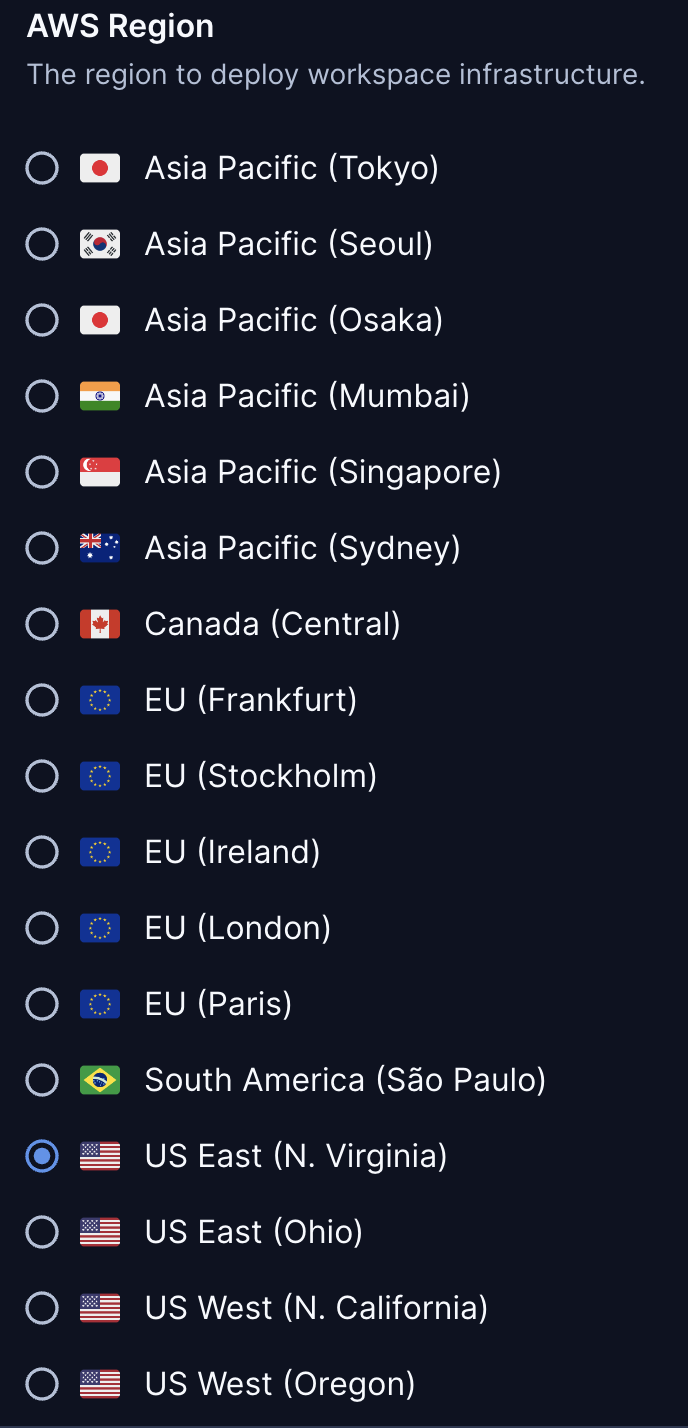Click the India flag beside Mumbai region
Screen dimensions: 688x1428
pyautogui.click(x=99, y=396)
